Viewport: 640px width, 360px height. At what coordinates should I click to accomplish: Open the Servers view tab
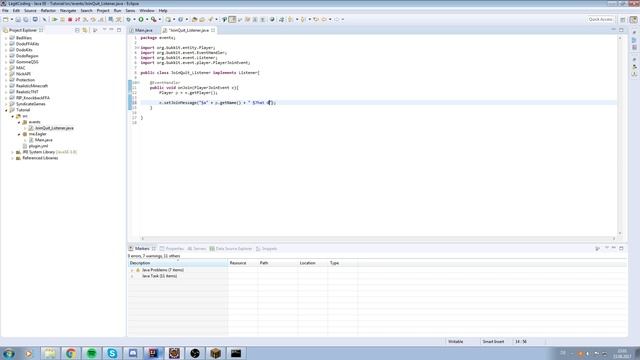pos(197,249)
